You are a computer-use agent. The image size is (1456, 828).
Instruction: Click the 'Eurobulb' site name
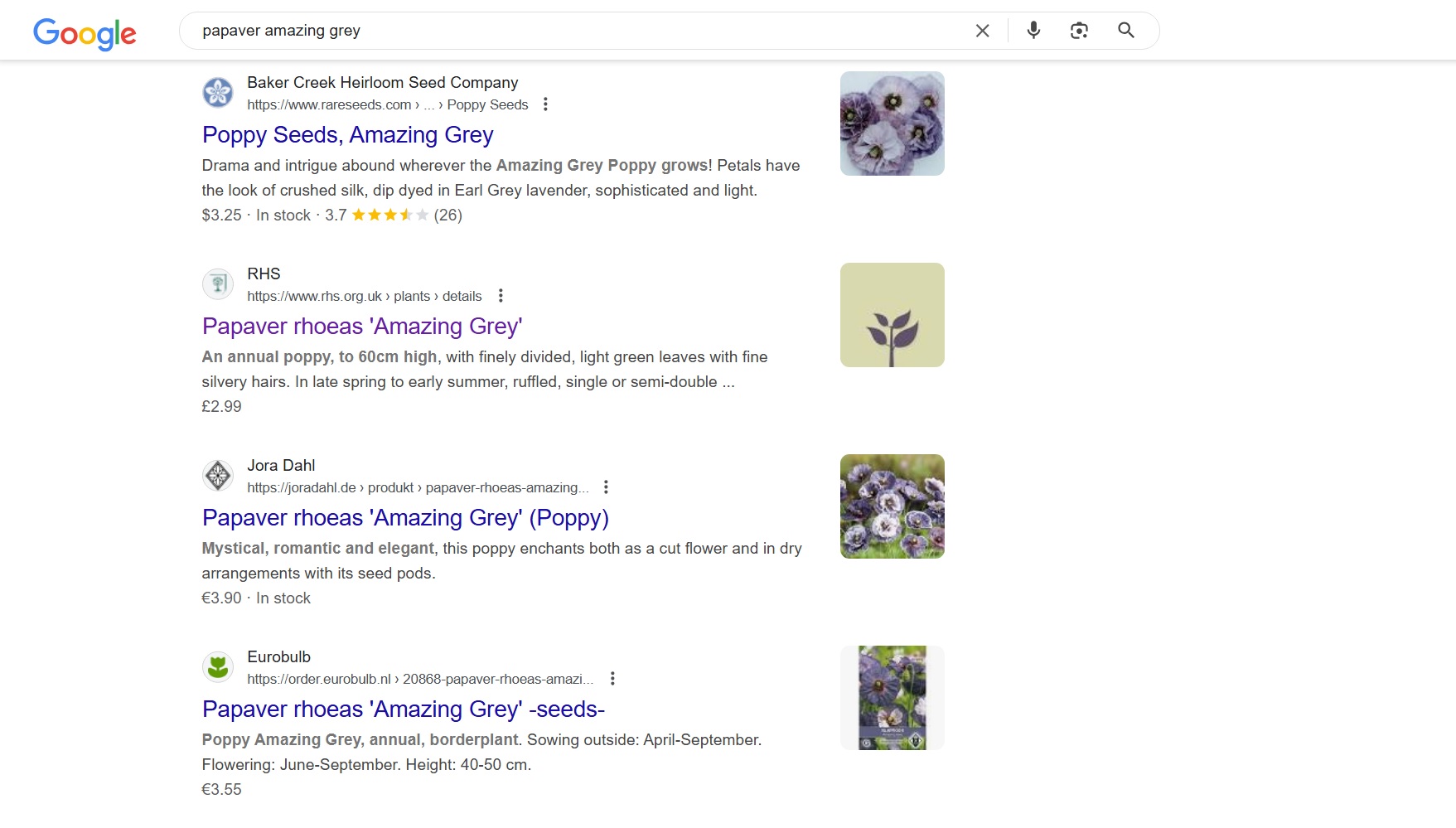(x=278, y=656)
